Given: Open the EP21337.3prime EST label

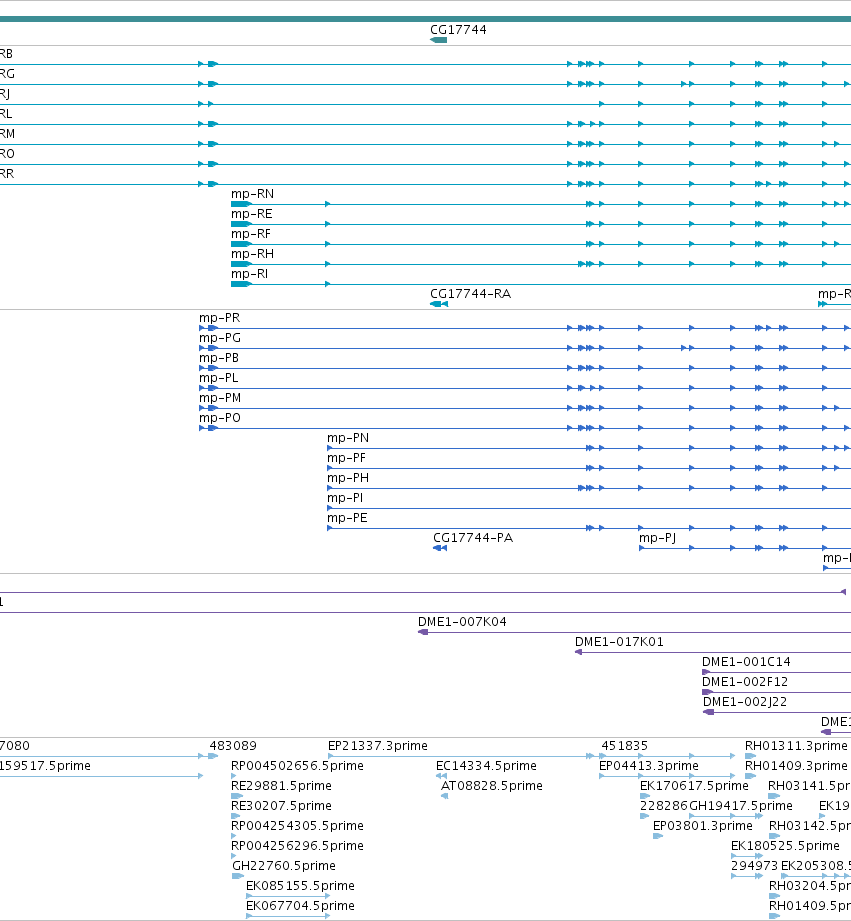Looking at the screenshot, I should coord(378,745).
